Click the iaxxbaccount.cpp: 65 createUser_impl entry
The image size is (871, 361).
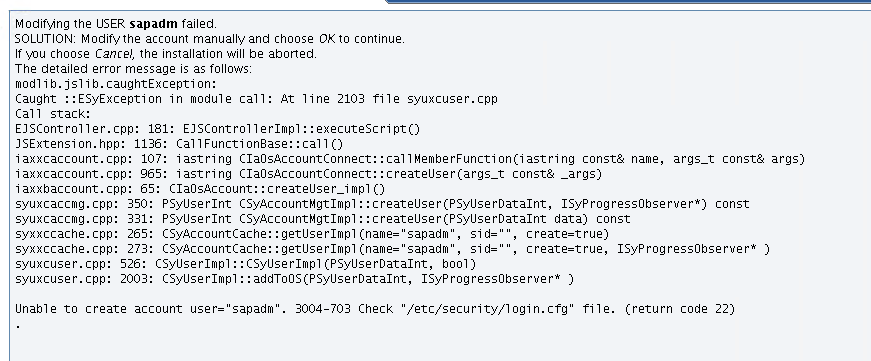coord(200,189)
